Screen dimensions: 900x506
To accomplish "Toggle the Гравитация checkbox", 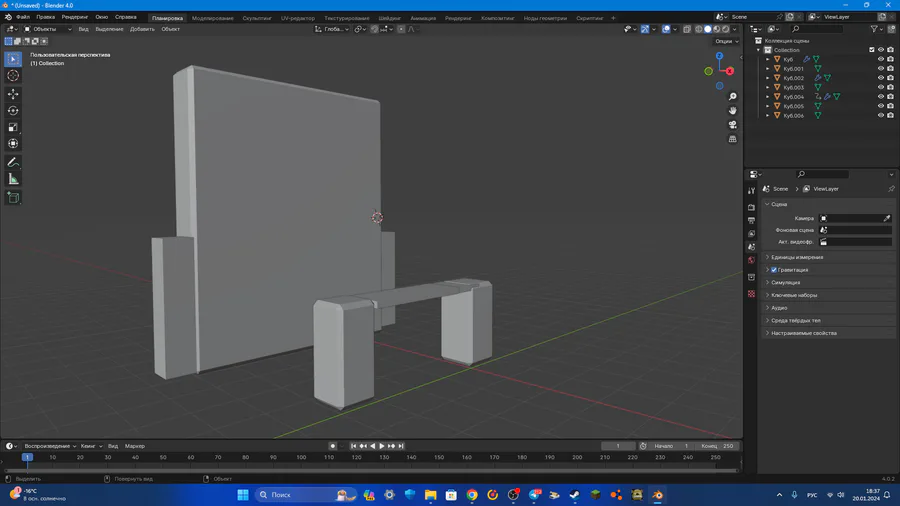I will tap(774, 270).
